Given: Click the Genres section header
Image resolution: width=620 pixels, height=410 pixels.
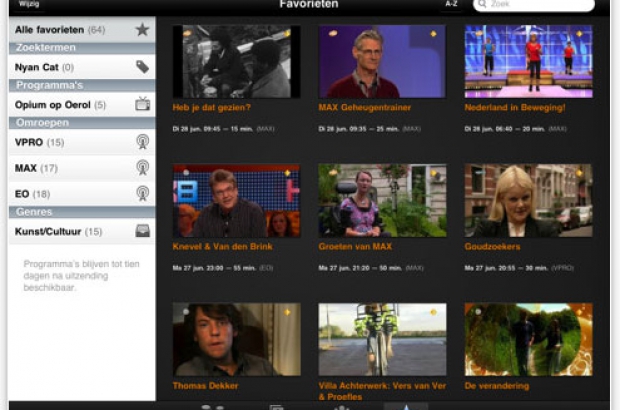Looking at the screenshot, I should pos(82,212).
